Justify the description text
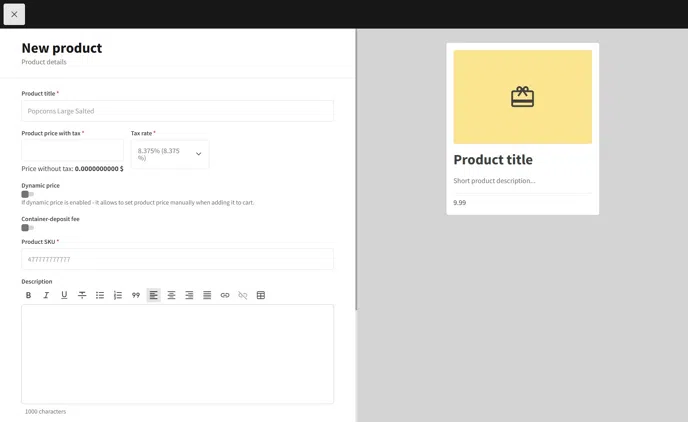The width and height of the screenshot is (688, 422). click(207, 295)
